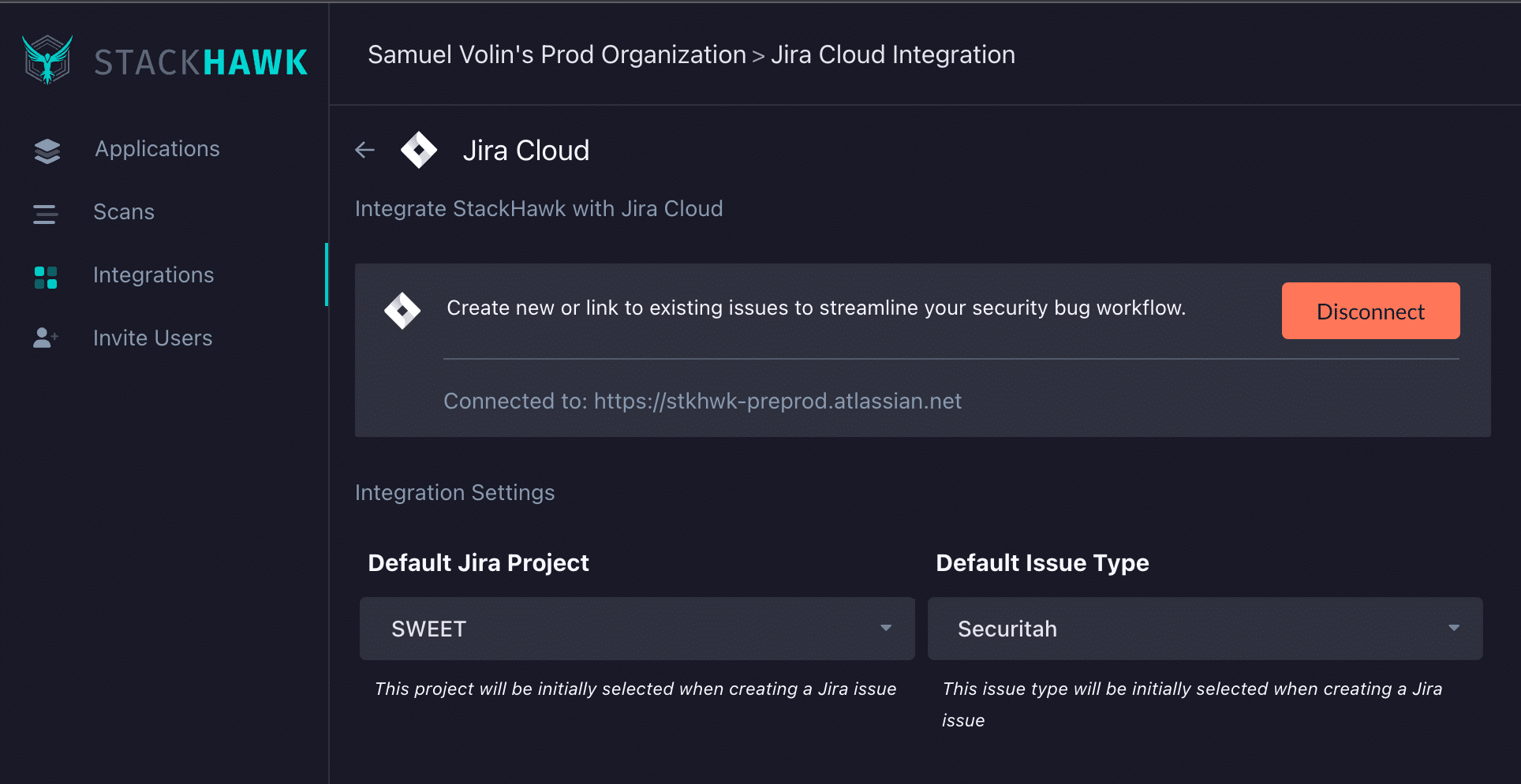
Task: Click 'Integrate StackHawk with Jira Cloud' subtitle
Action: tap(539, 209)
